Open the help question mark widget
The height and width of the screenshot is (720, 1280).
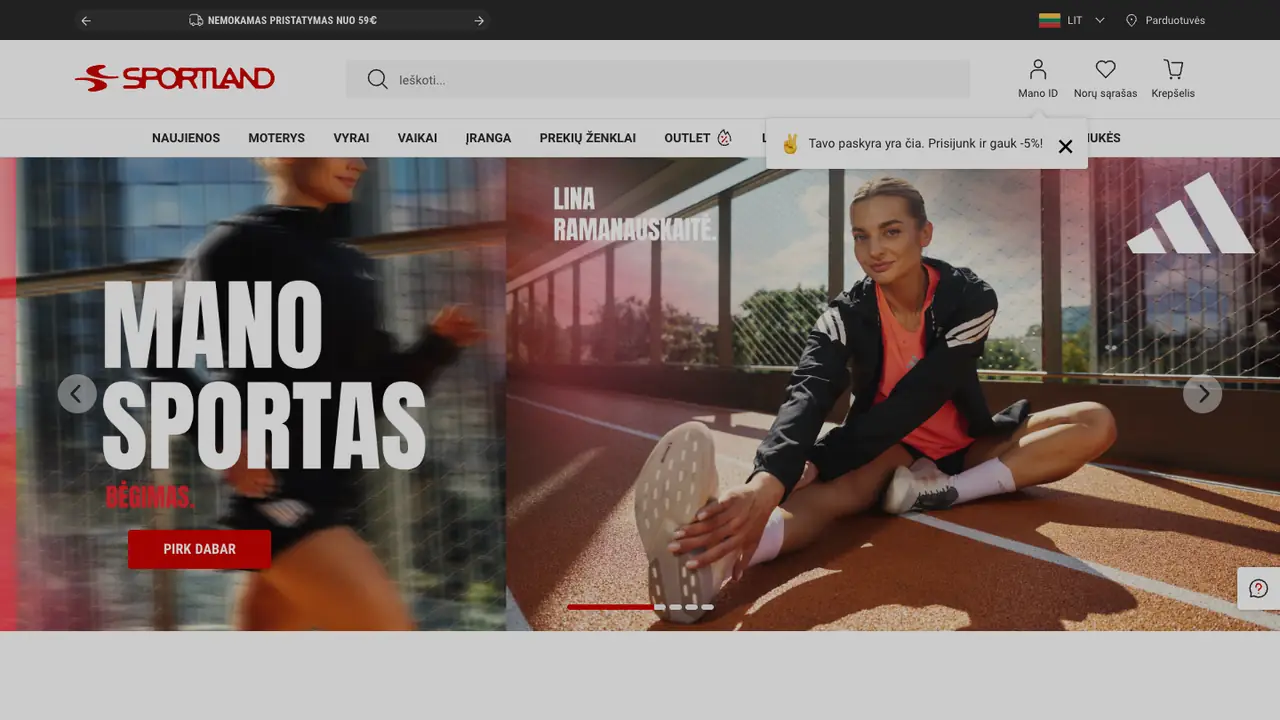coord(1259,589)
